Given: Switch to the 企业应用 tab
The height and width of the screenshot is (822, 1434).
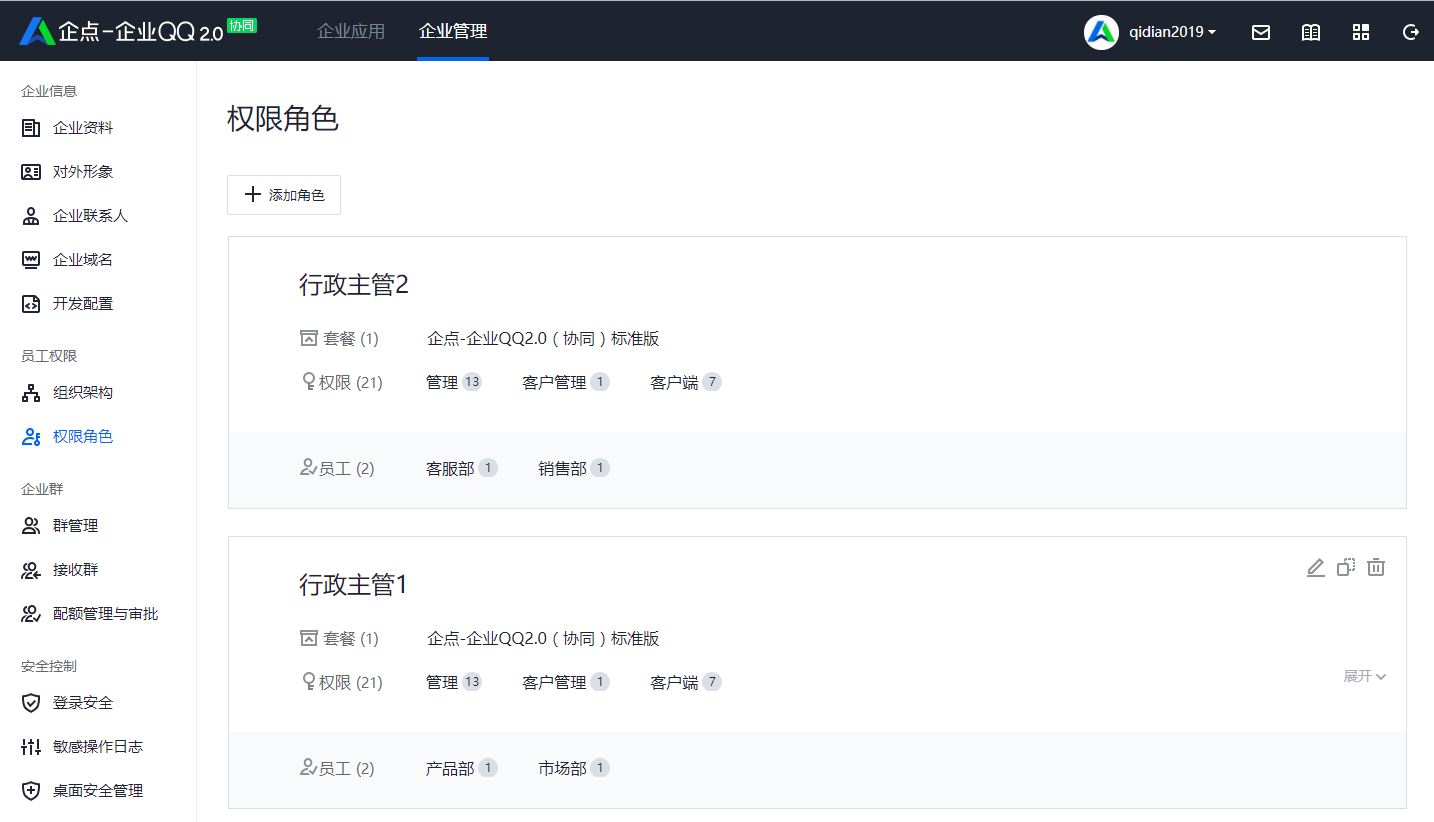Looking at the screenshot, I should 351,31.
